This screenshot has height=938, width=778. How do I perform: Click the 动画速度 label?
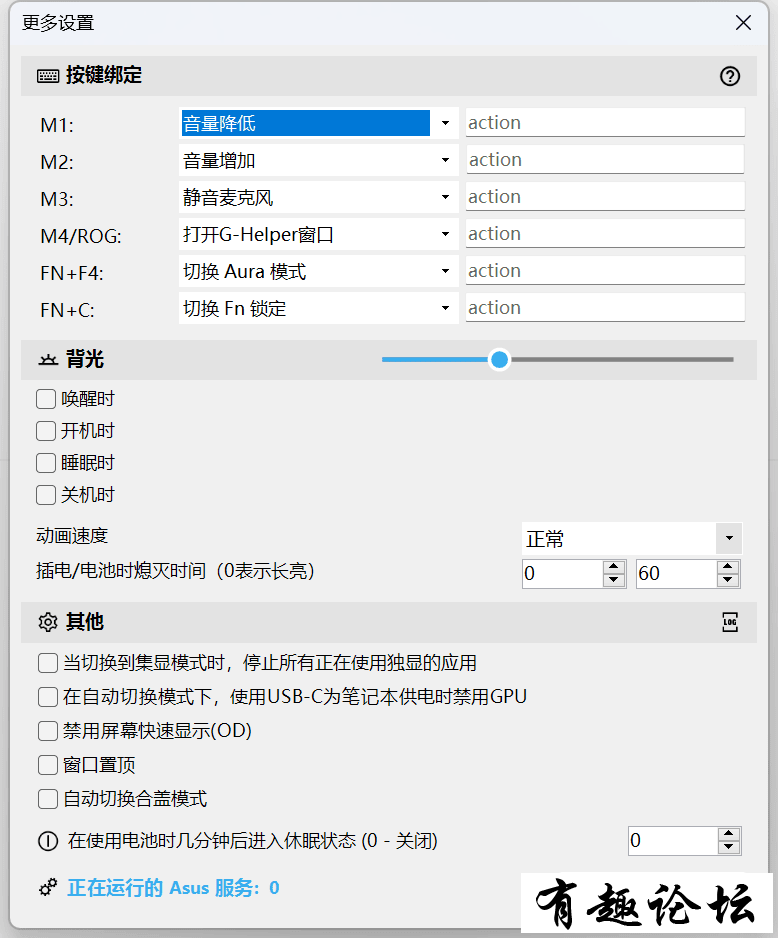click(72, 535)
